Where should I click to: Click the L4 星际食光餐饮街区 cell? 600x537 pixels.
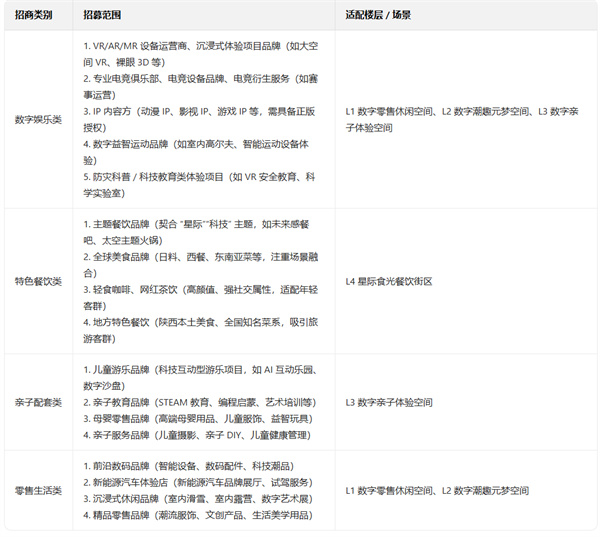tap(388, 281)
